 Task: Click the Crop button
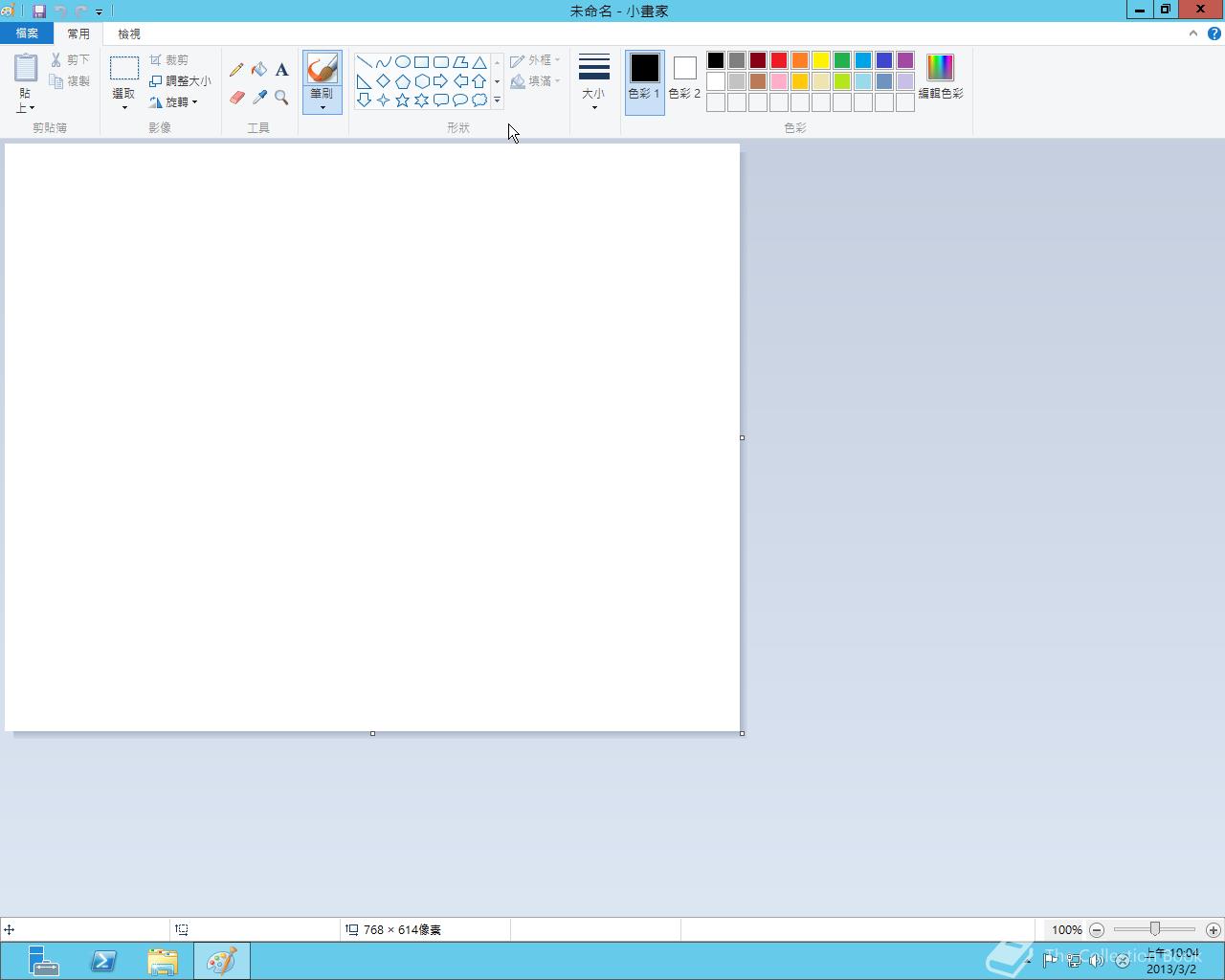point(169,60)
